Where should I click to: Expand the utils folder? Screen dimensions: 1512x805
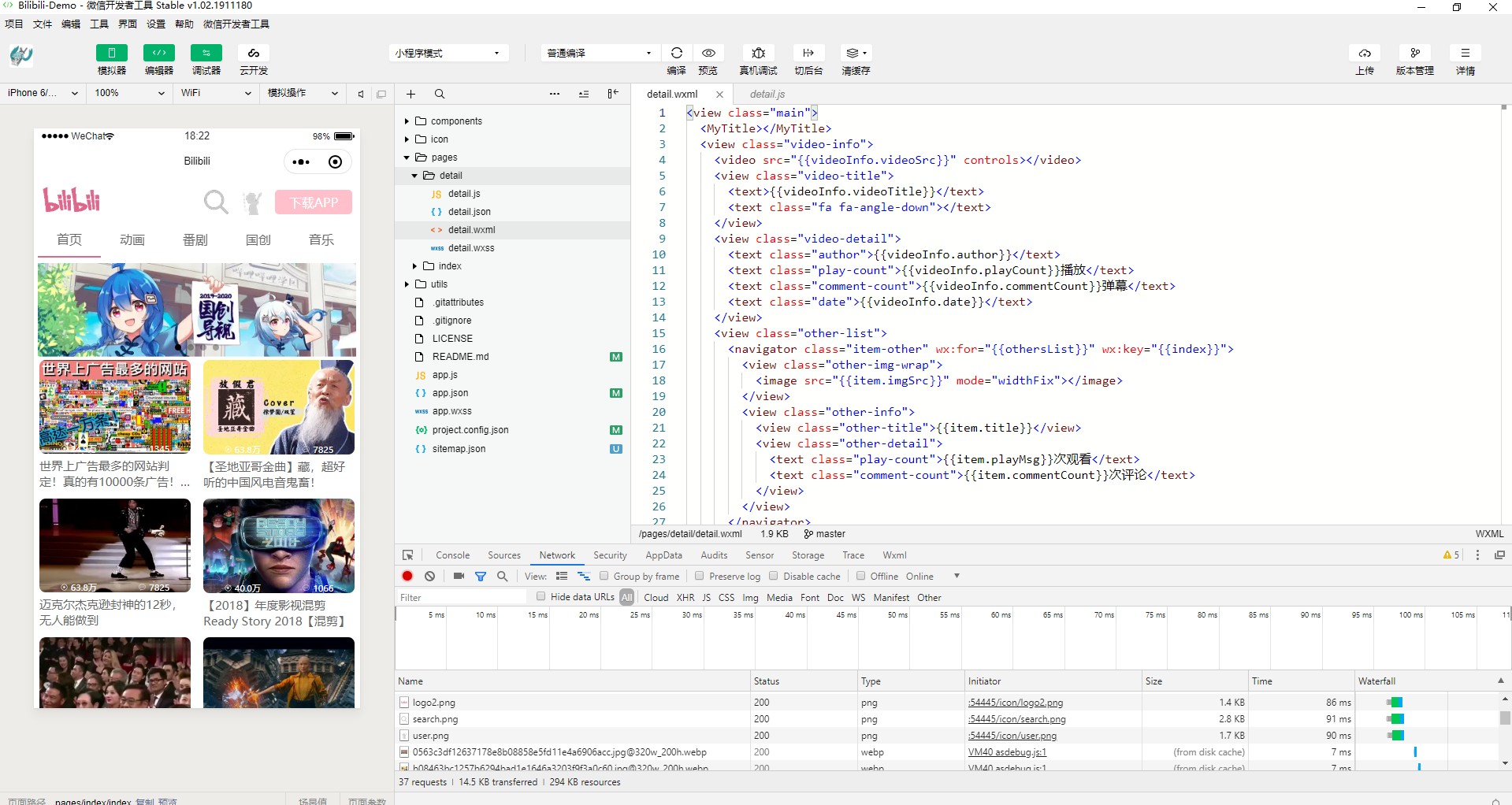[x=407, y=284]
